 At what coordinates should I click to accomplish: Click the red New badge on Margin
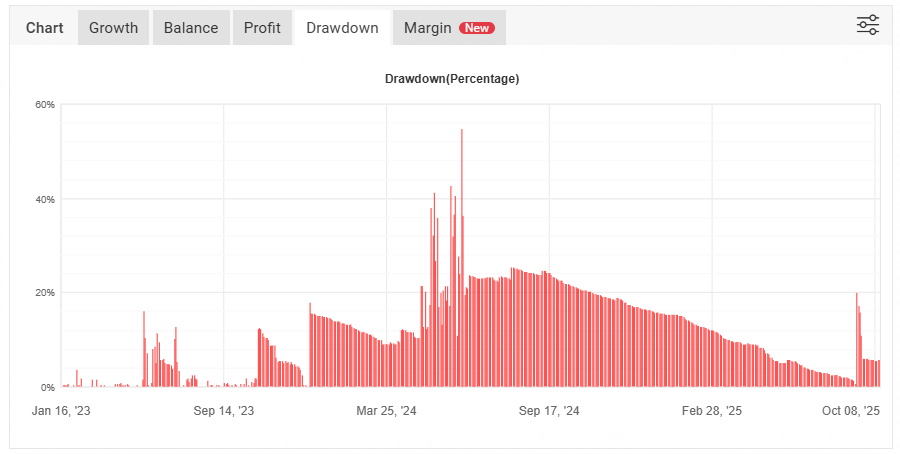click(x=477, y=28)
